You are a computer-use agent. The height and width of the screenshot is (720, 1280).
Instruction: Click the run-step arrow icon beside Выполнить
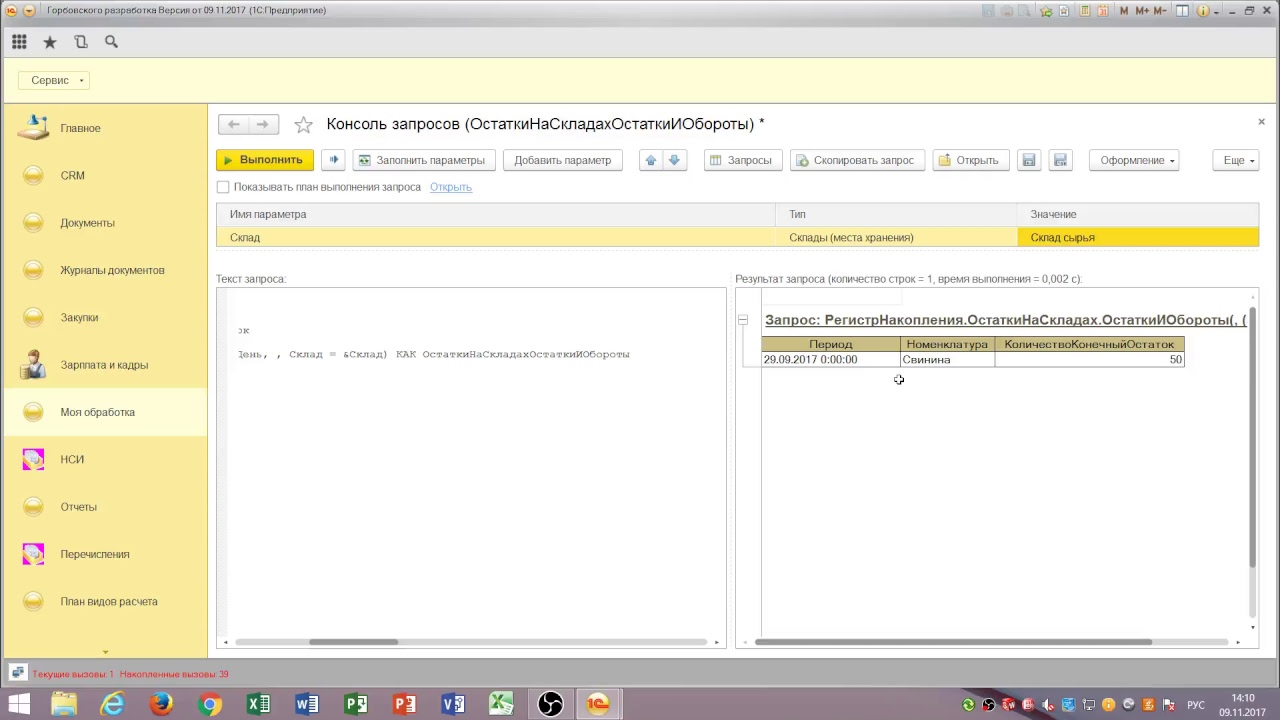(333, 160)
